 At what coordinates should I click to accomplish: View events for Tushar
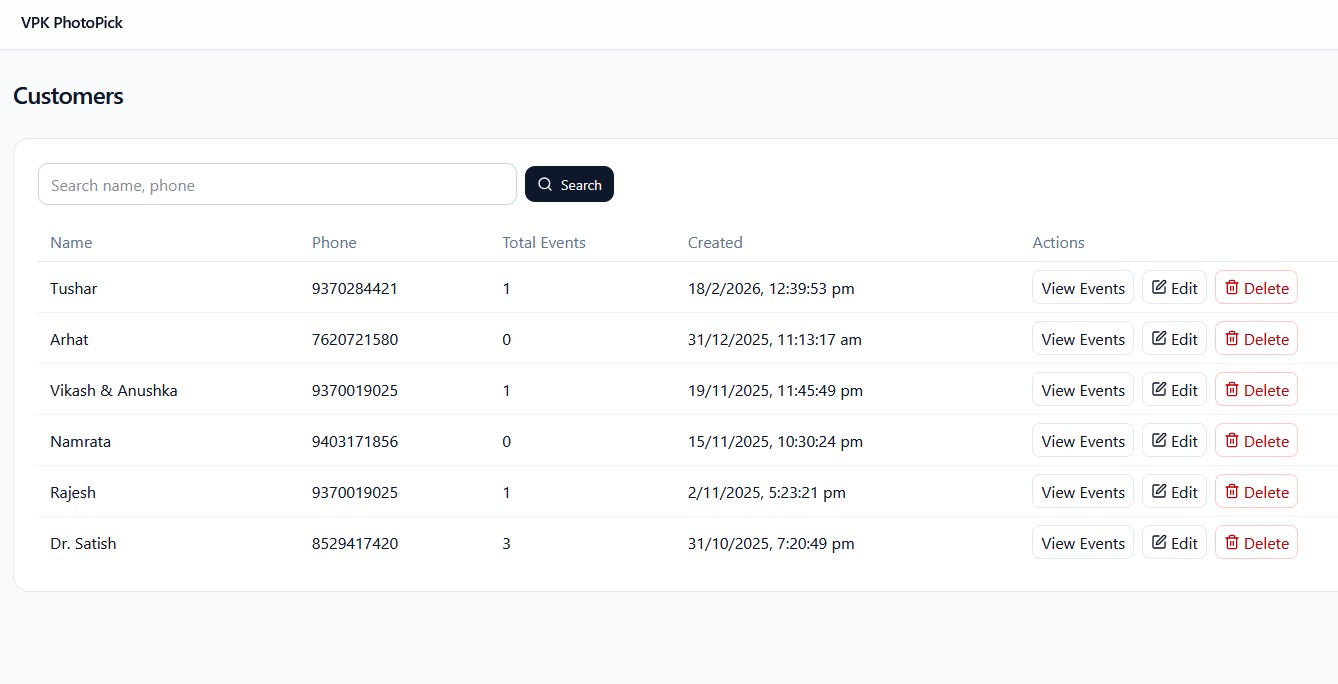pyautogui.click(x=1082, y=288)
